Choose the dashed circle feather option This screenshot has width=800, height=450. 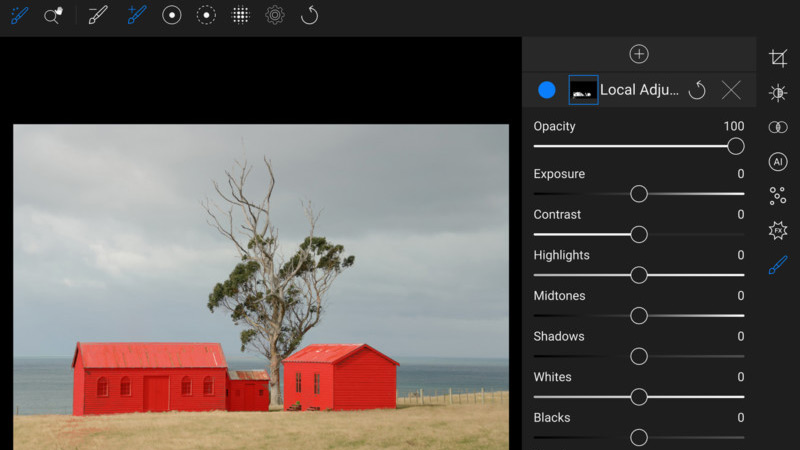click(206, 15)
